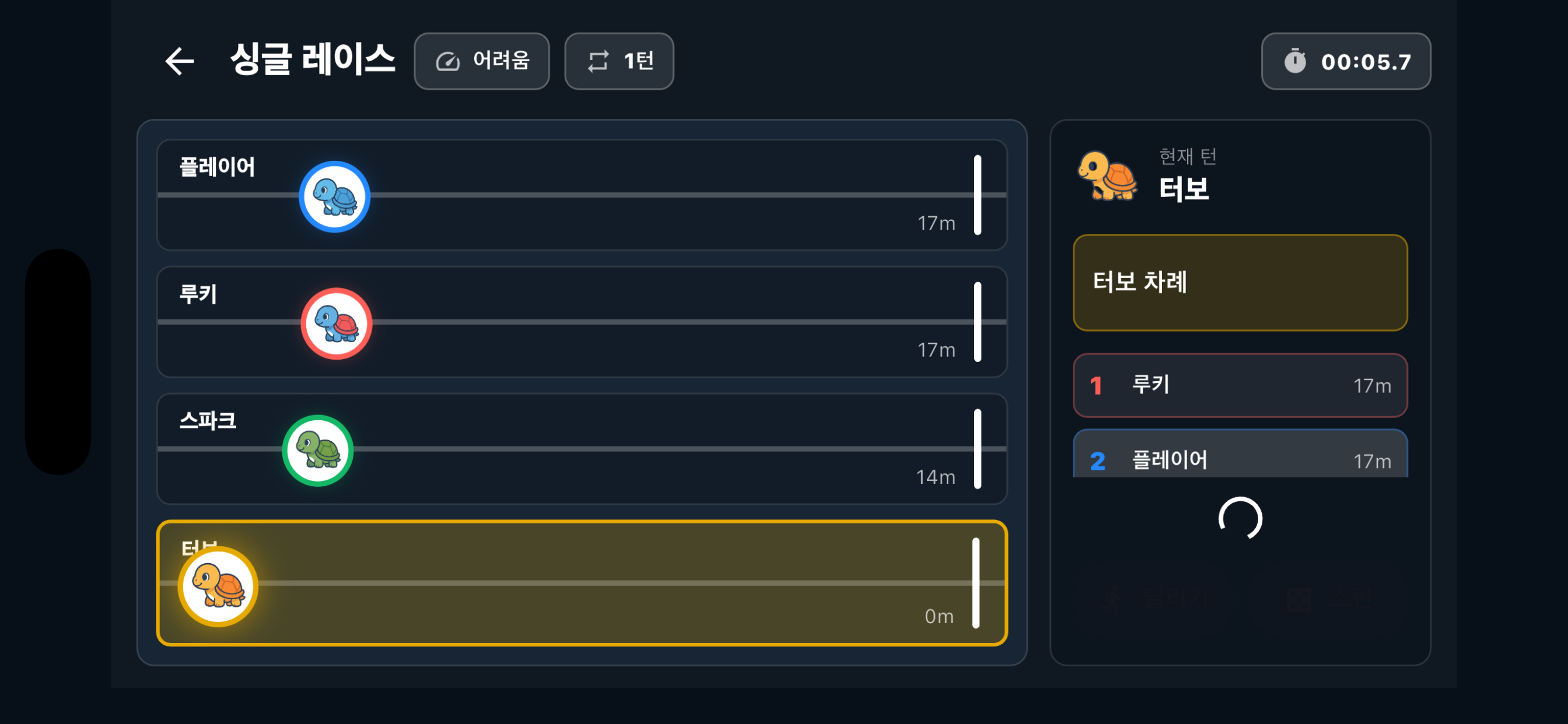Tap the red 루키 turtle avatar
This screenshot has width=1568, height=724.
point(336,324)
